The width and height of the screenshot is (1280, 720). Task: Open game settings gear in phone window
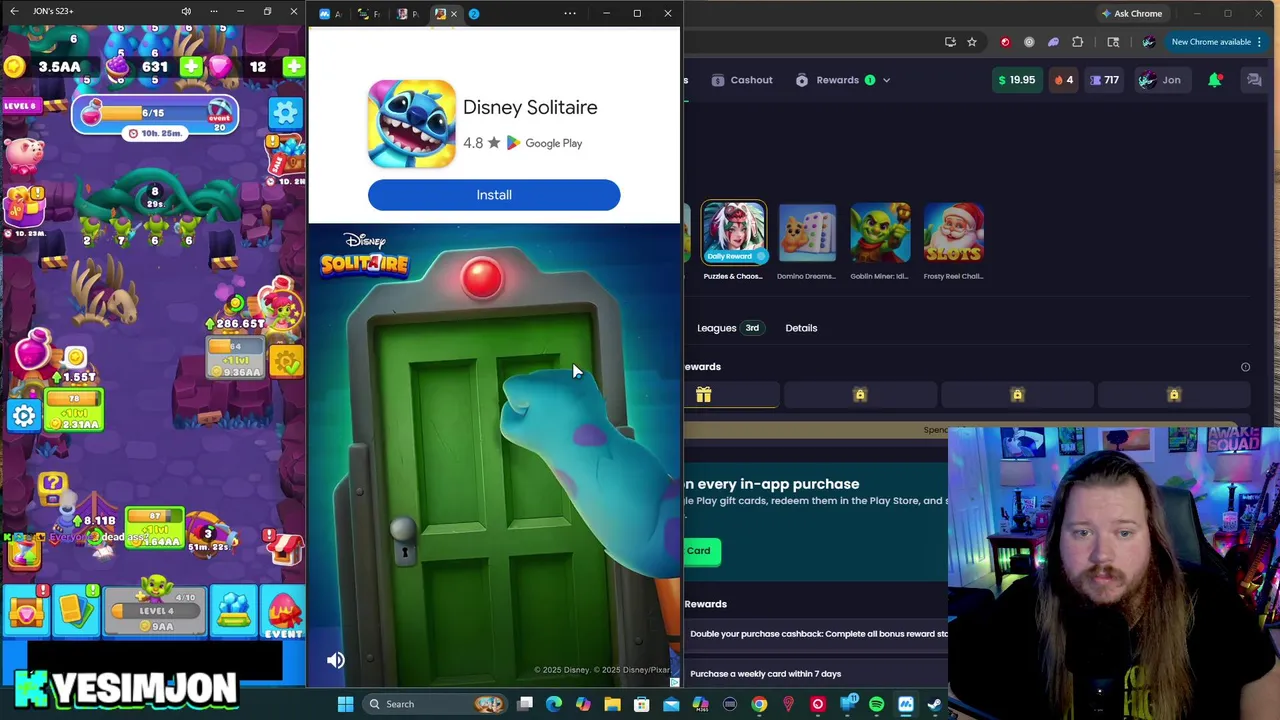tap(285, 112)
